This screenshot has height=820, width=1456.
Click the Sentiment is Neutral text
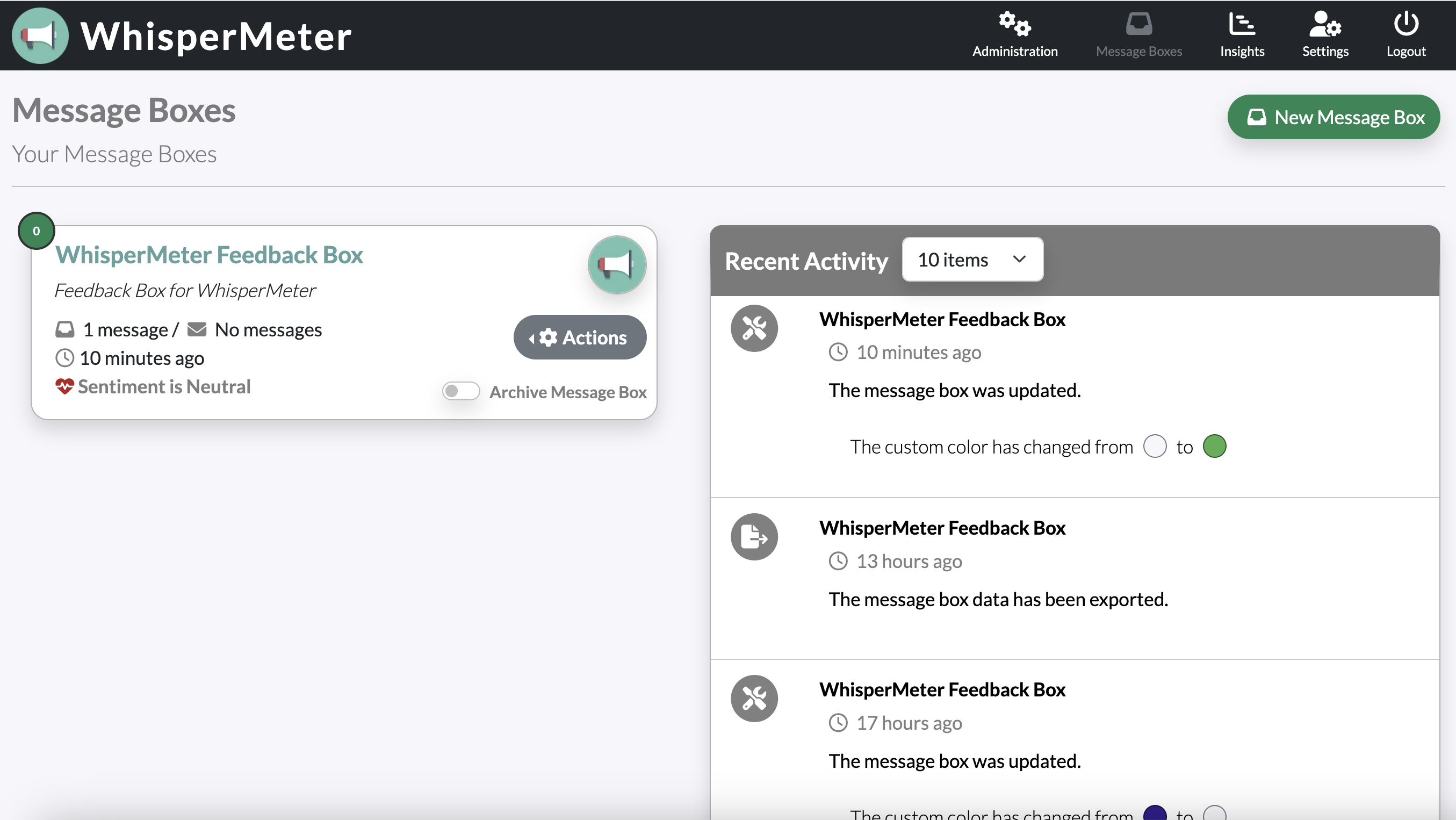(164, 386)
